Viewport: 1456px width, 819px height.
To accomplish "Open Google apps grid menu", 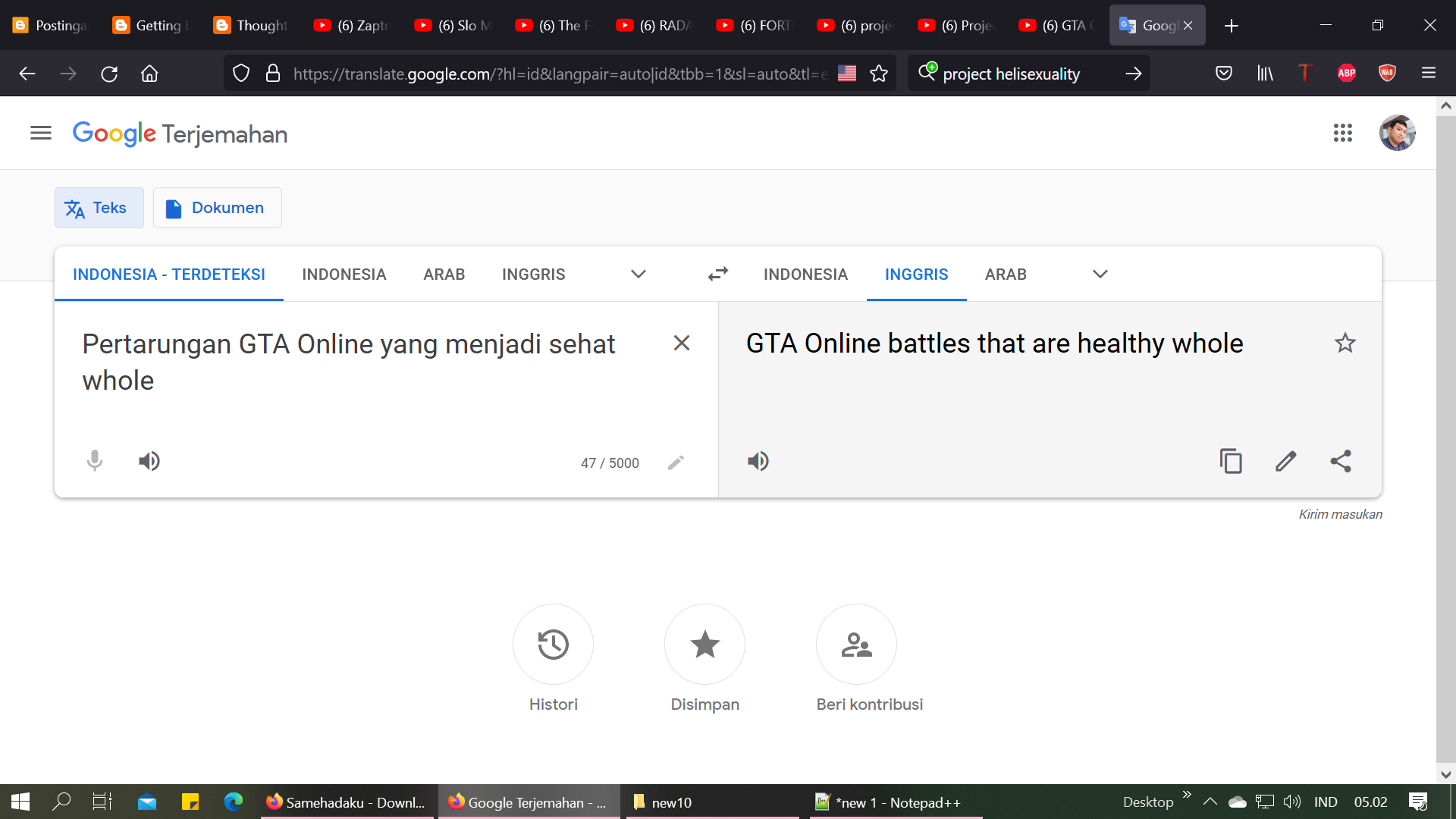I will (x=1342, y=133).
